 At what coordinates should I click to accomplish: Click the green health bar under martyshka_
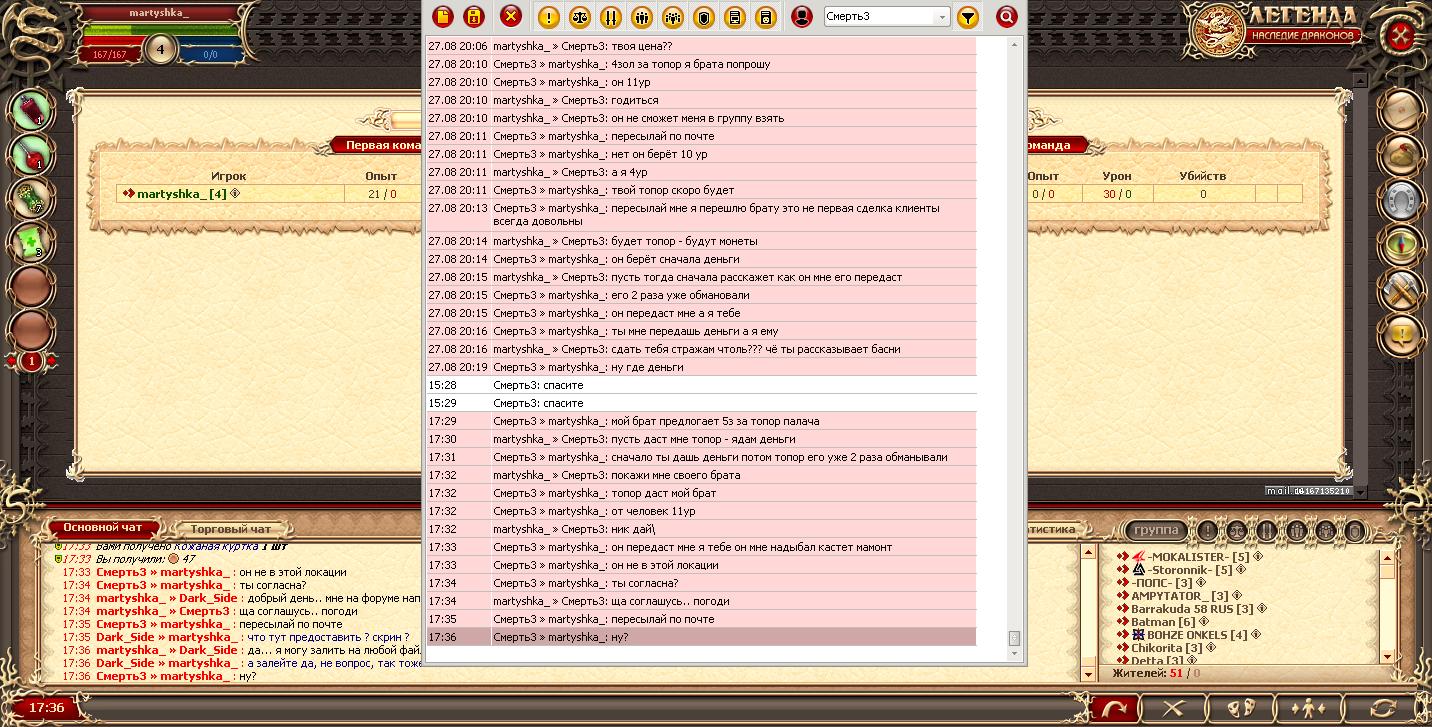pos(160,31)
